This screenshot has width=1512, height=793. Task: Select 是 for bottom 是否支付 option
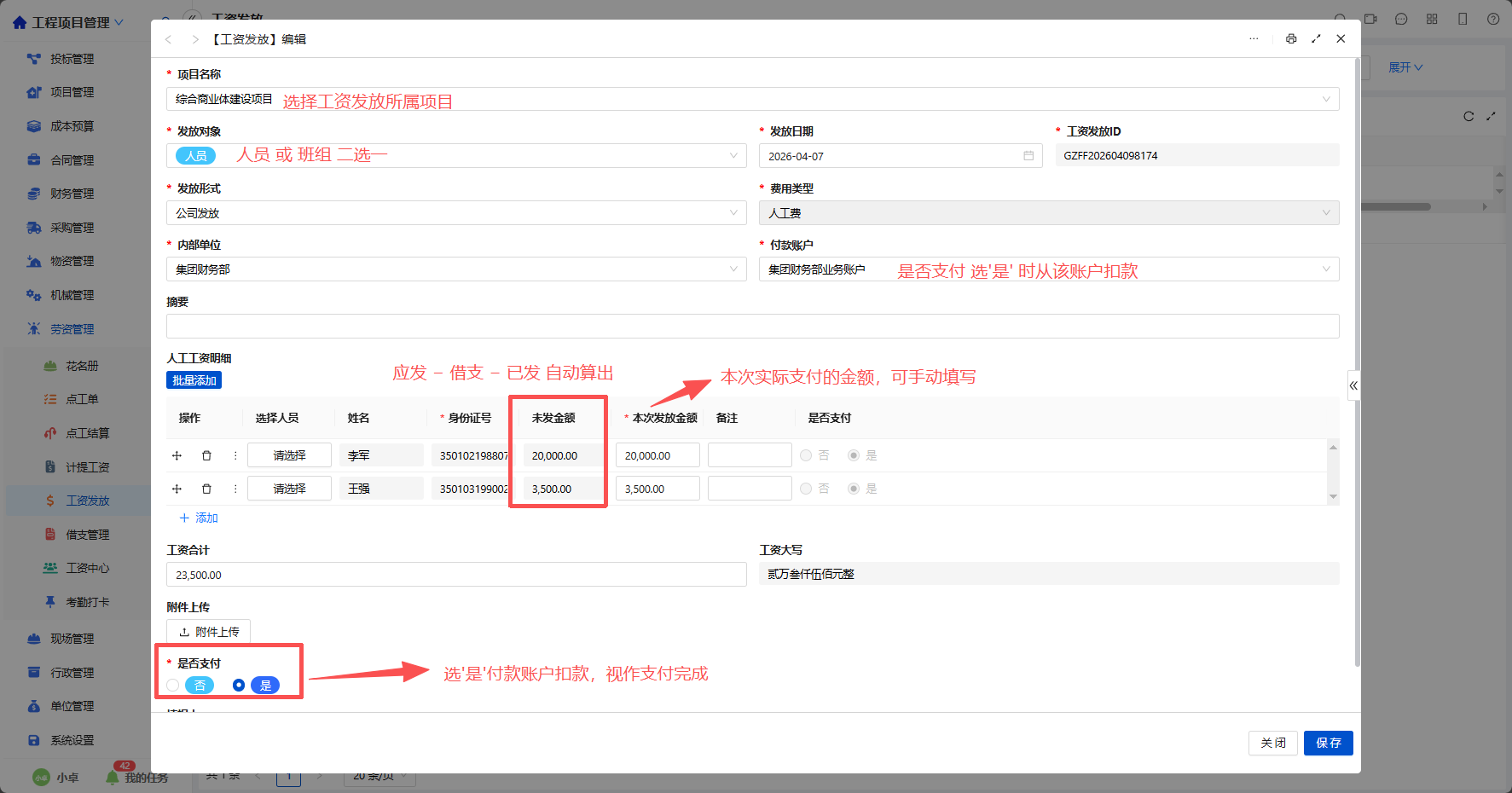tap(239, 686)
